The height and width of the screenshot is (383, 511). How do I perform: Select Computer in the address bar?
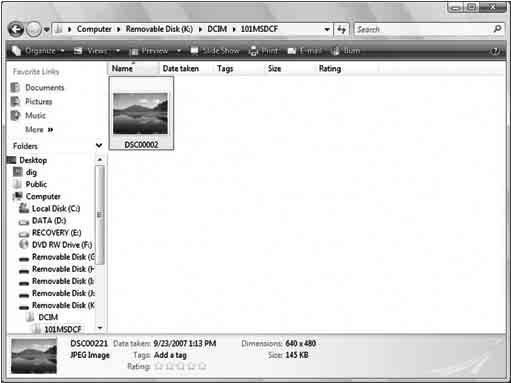(x=94, y=29)
